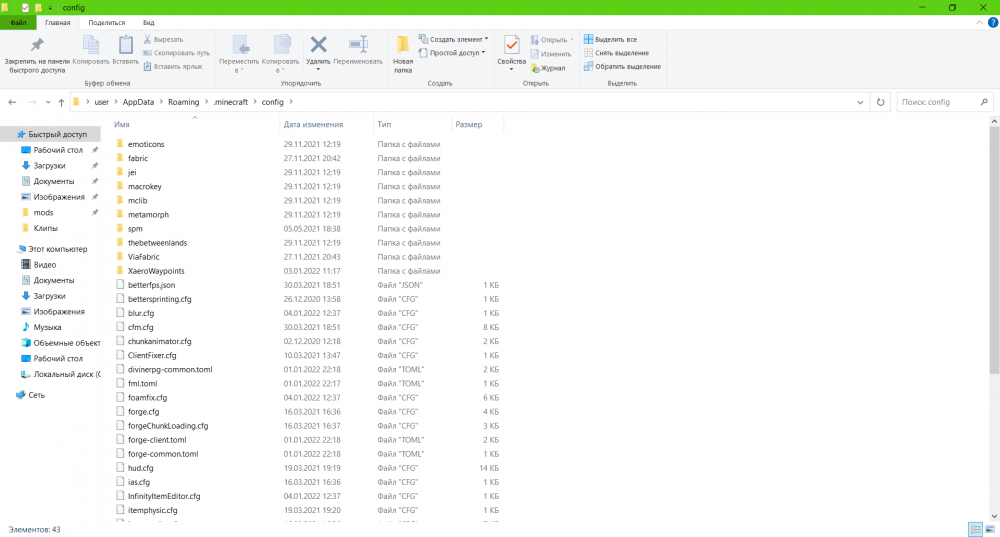This screenshot has height=537, width=1000.
Task: Select the betterfps.json file
Action: pyautogui.click(x=151, y=285)
